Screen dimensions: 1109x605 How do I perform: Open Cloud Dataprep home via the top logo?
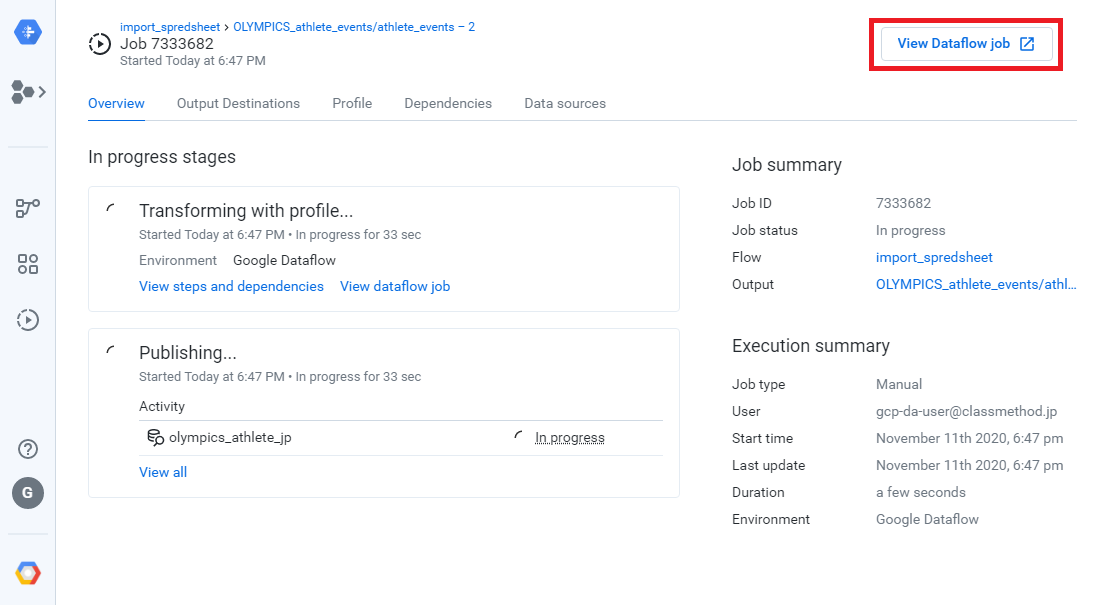[27, 31]
